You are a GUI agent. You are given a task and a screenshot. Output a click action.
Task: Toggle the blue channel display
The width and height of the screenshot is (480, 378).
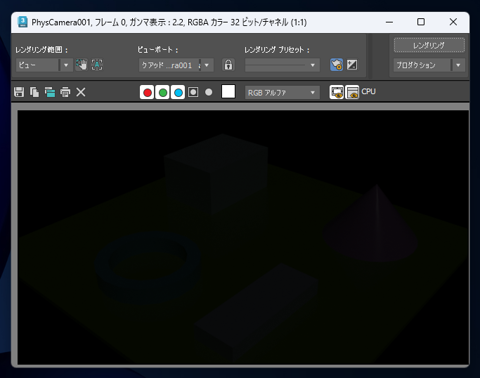[178, 92]
